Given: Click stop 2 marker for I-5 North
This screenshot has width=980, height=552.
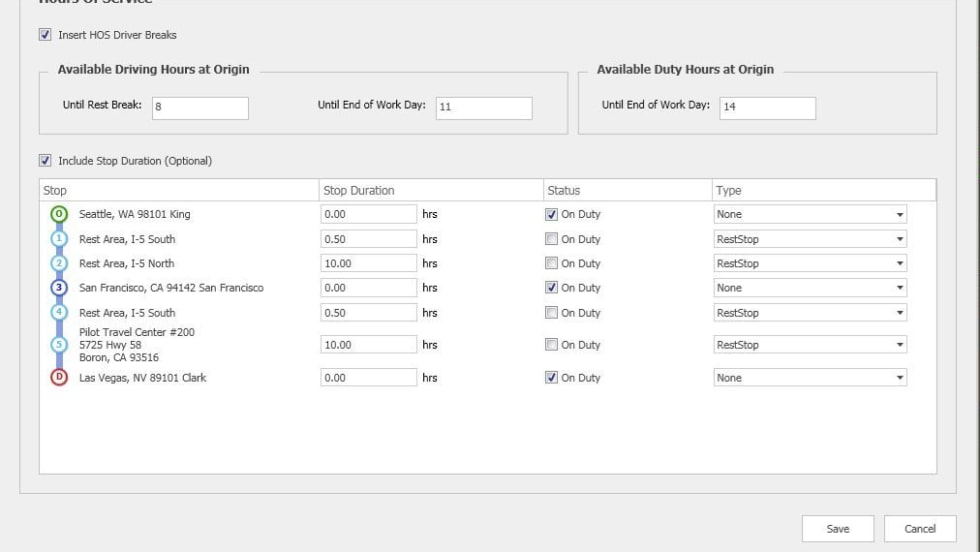Looking at the screenshot, I should click(x=58, y=264).
